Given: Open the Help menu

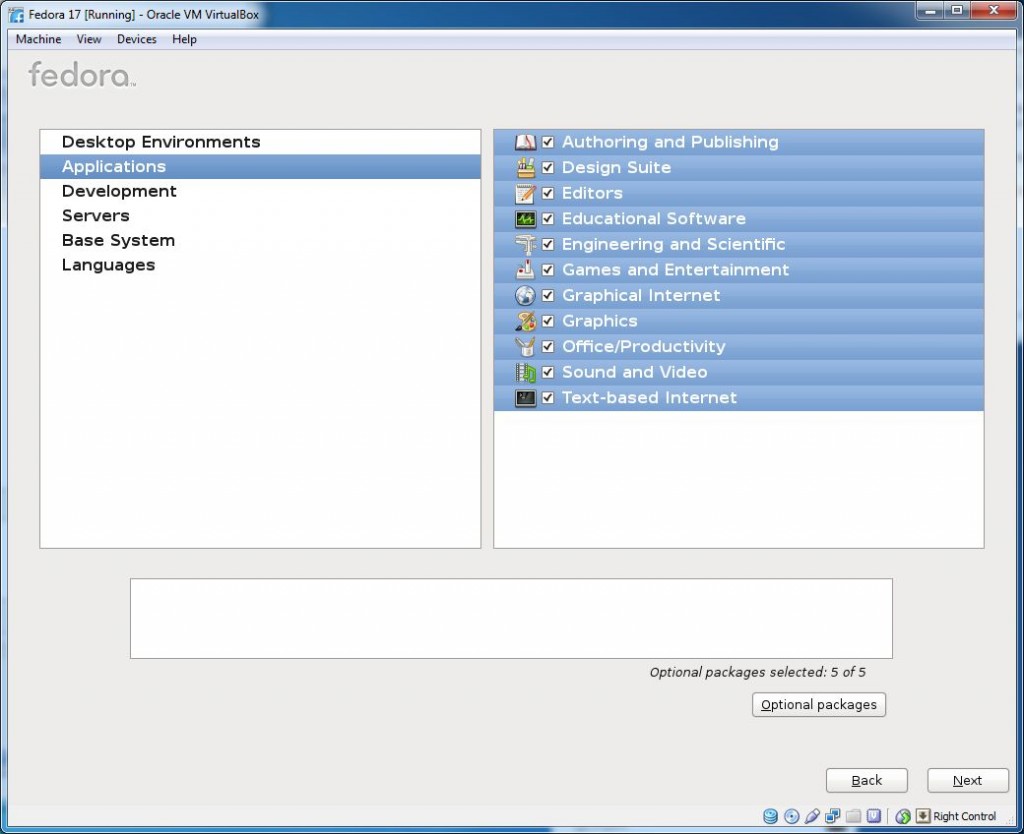Looking at the screenshot, I should [184, 39].
